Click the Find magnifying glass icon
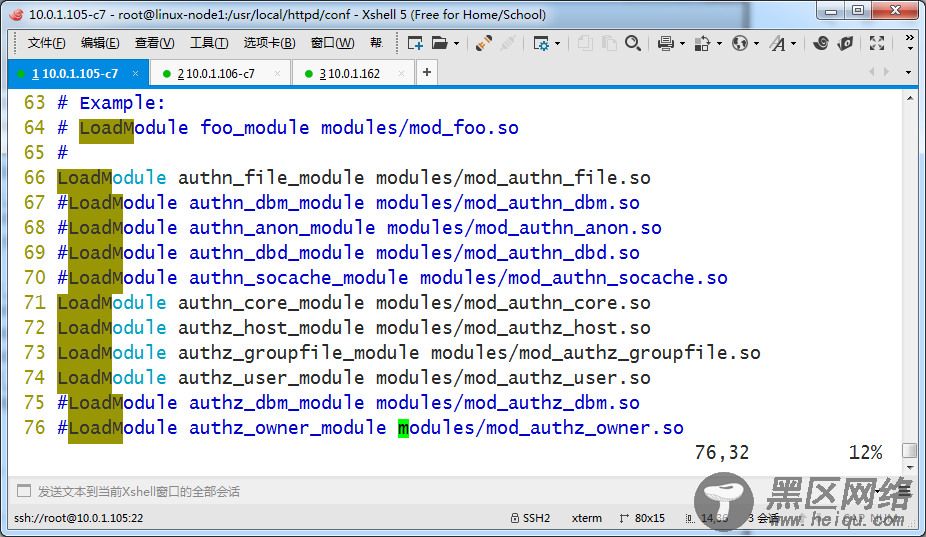 [633, 43]
